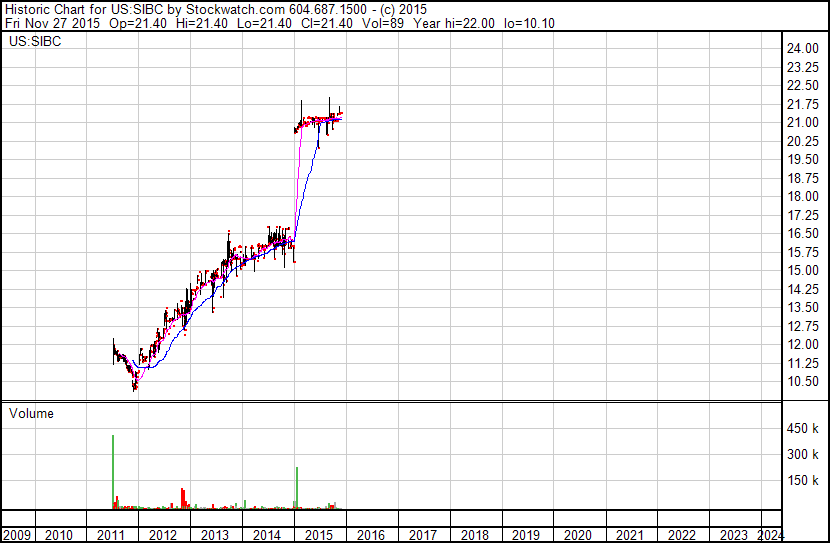Click the 2011 year label on timeline
Screen dimensions: 830x543
[111, 535]
